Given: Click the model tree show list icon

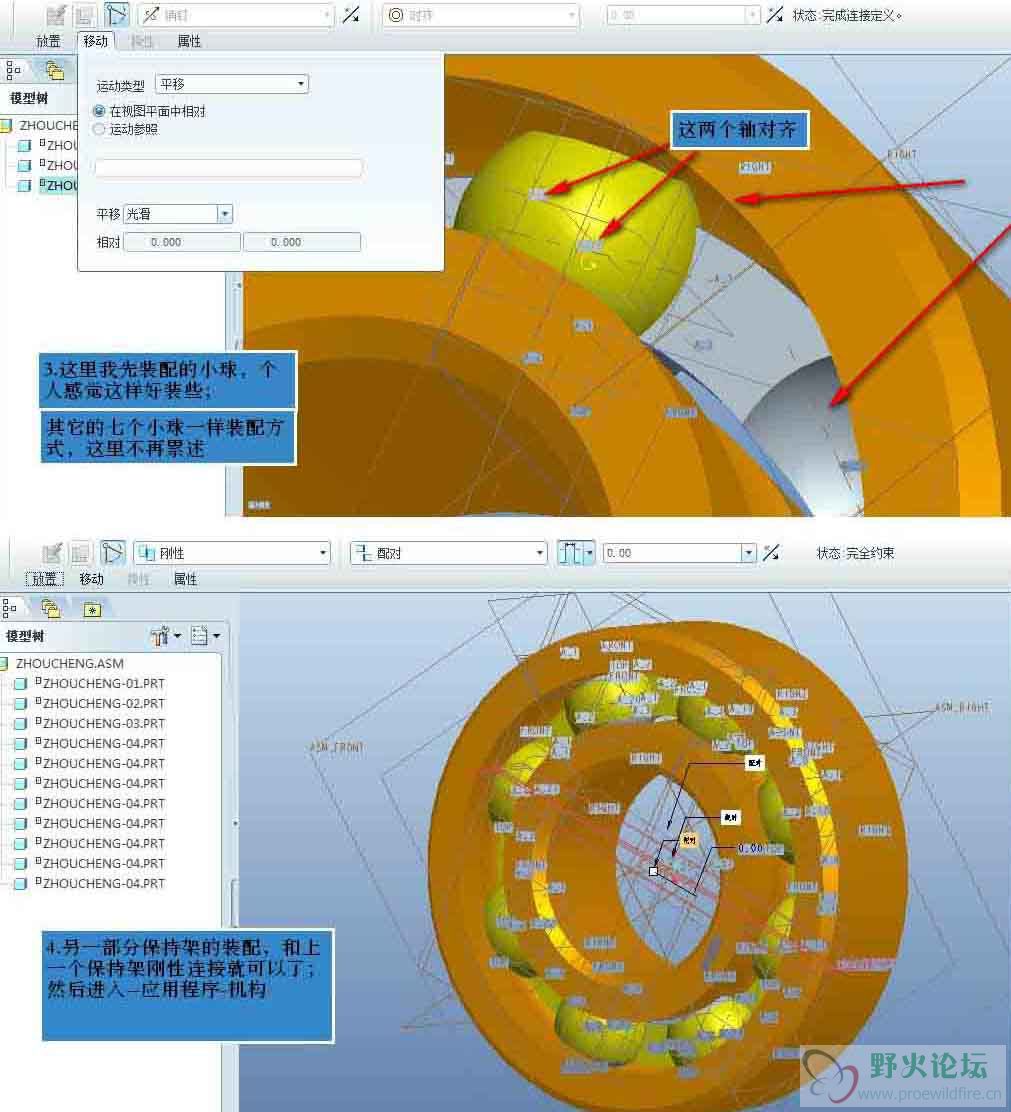Looking at the screenshot, I should 199,636.
